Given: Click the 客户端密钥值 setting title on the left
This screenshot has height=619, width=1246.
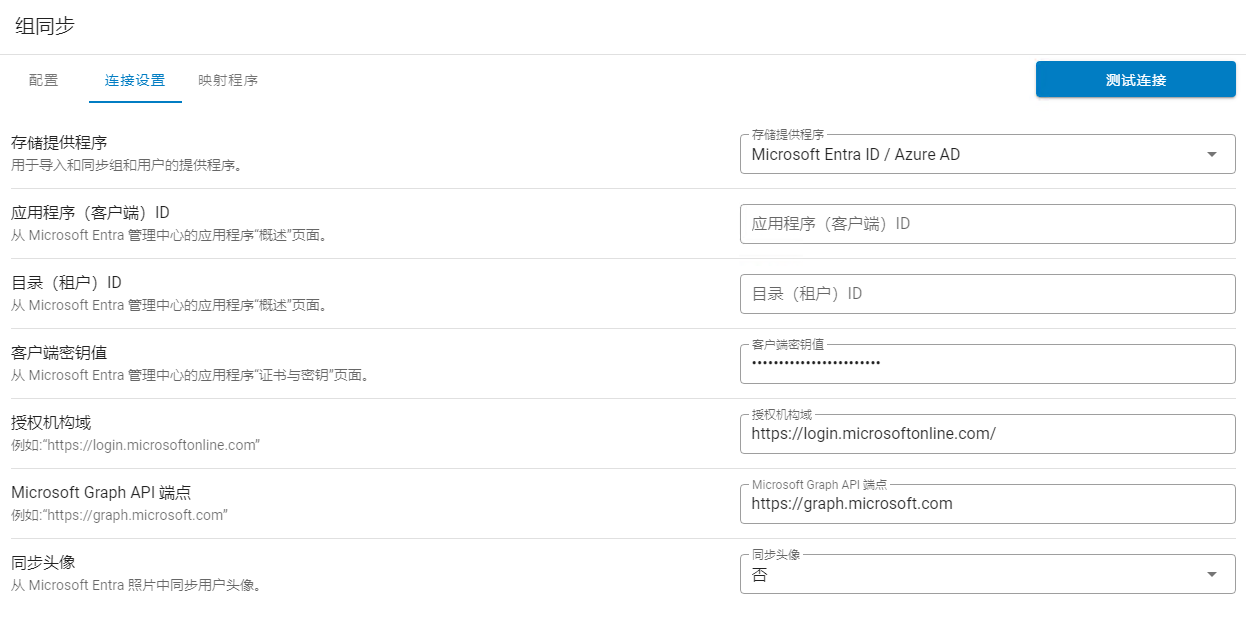Looking at the screenshot, I should (59, 353).
